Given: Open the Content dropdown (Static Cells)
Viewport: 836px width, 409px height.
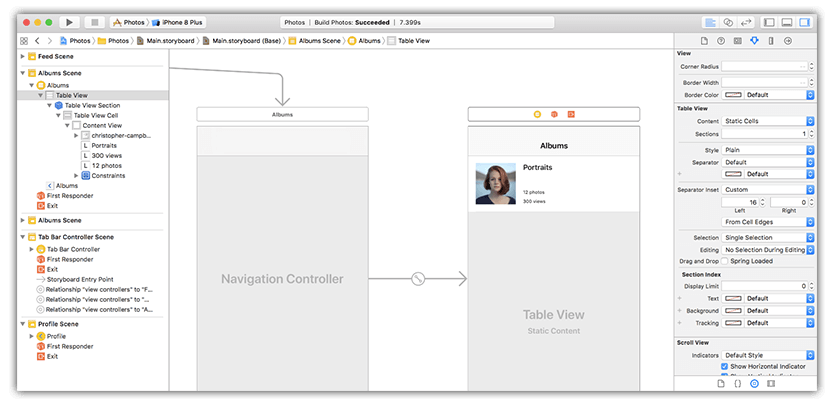Looking at the screenshot, I should [x=766, y=120].
